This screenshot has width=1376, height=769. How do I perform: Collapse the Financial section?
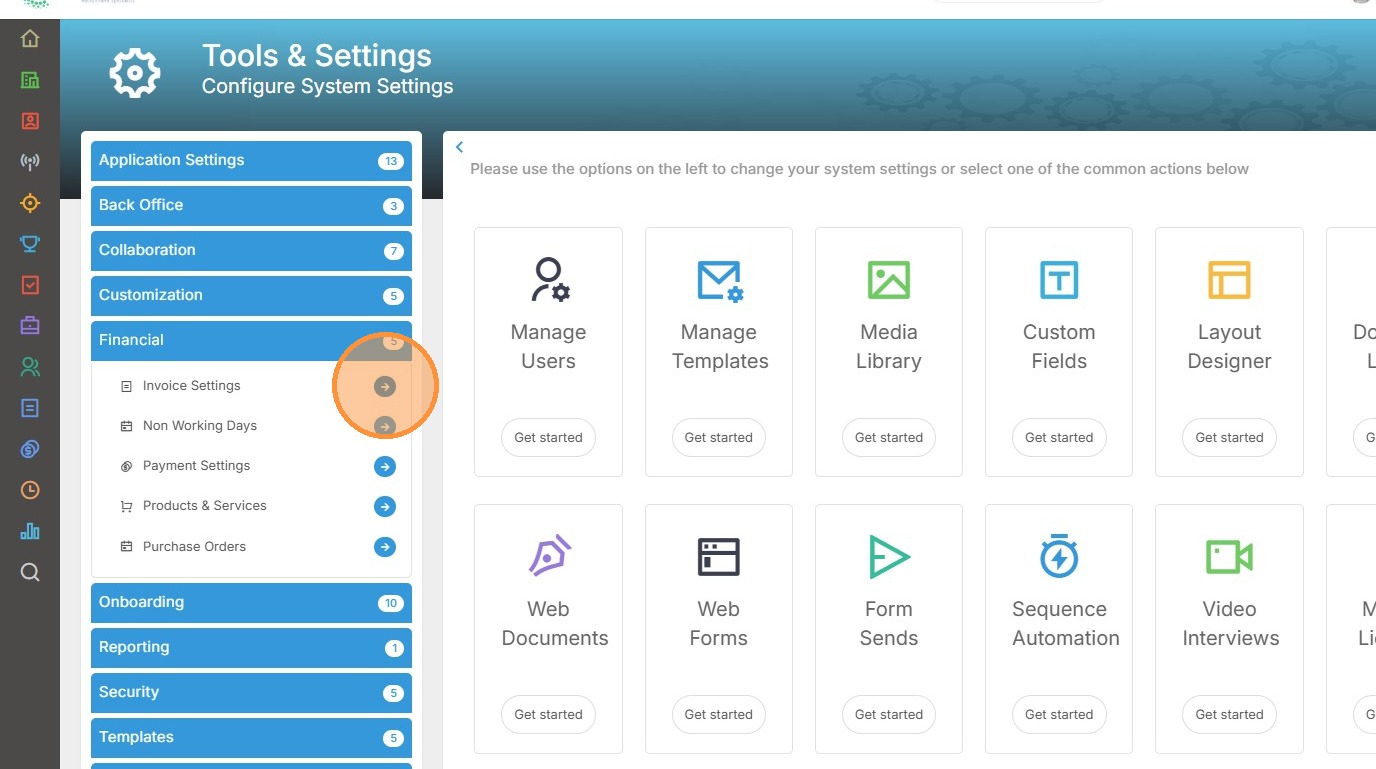[251, 341]
